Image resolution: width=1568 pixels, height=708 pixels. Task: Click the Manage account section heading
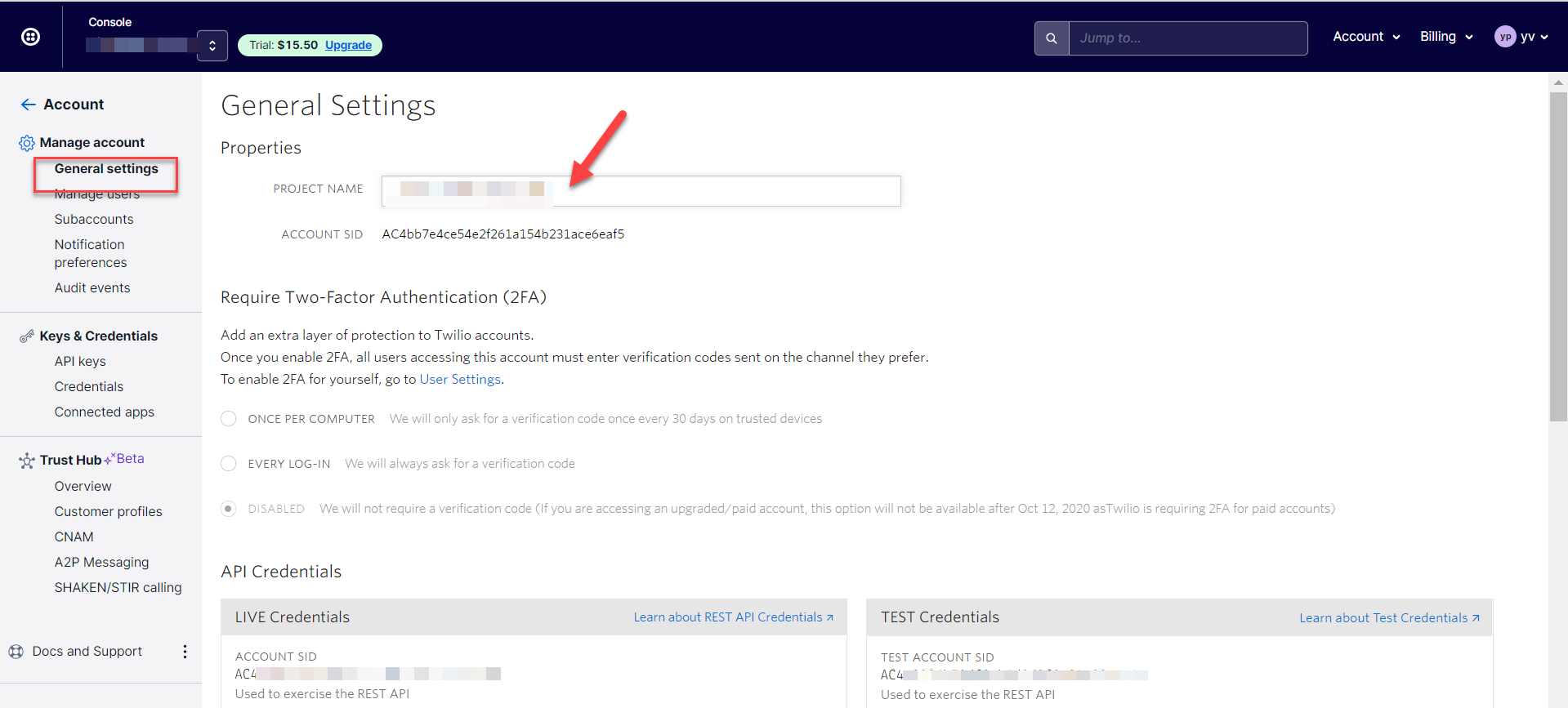point(92,143)
